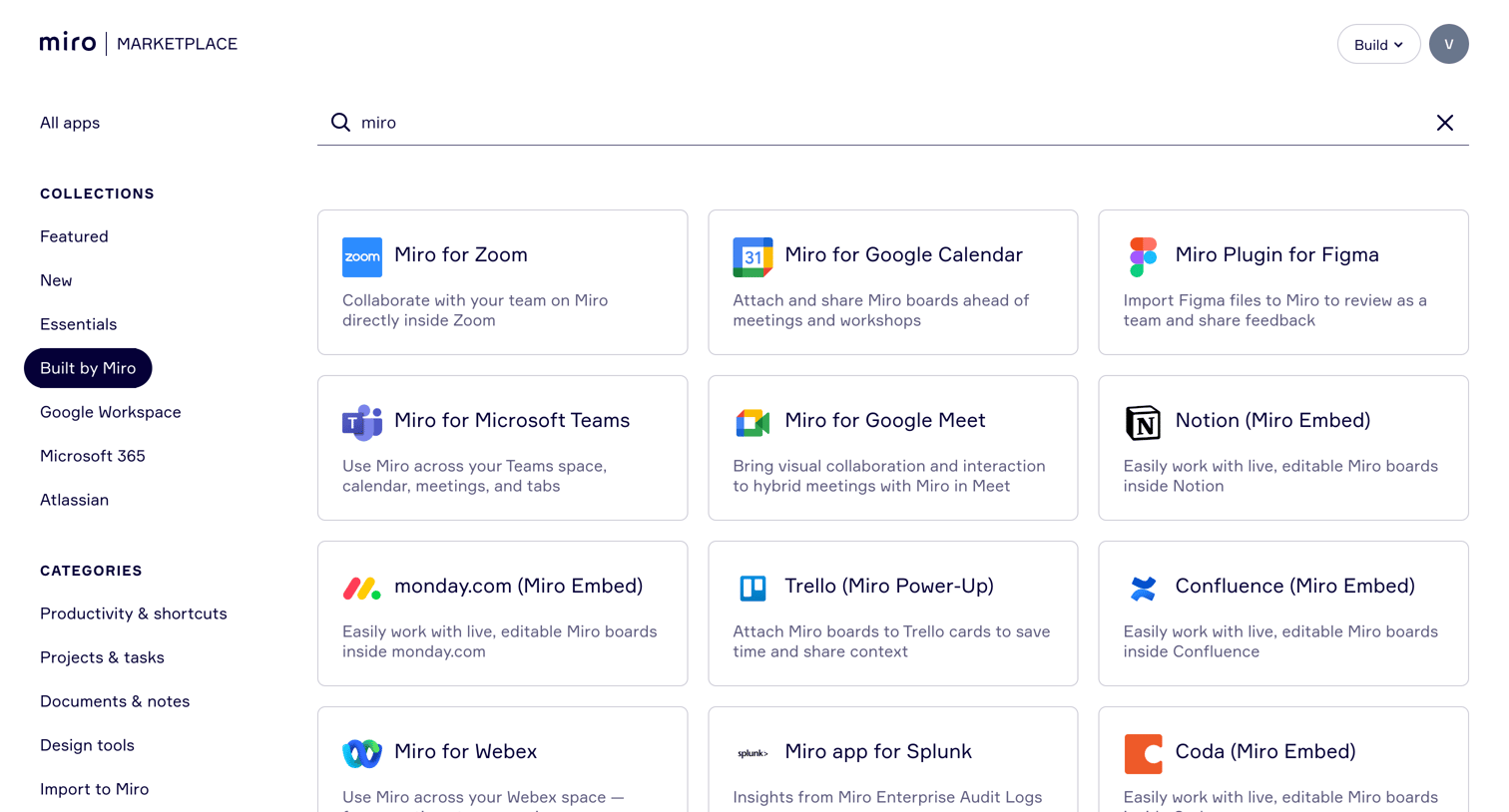1509x812 pixels.
Task: Click the Splunk logo icon
Action: point(753,754)
